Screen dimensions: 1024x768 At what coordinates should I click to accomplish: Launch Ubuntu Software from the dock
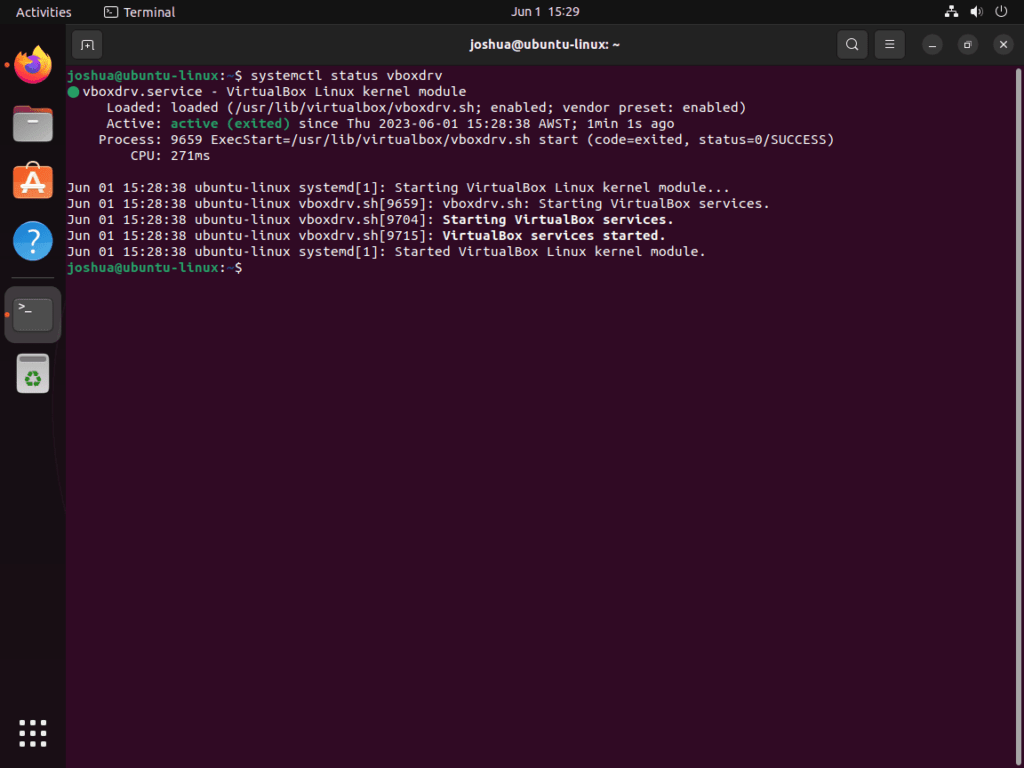pyautogui.click(x=32, y=183)
